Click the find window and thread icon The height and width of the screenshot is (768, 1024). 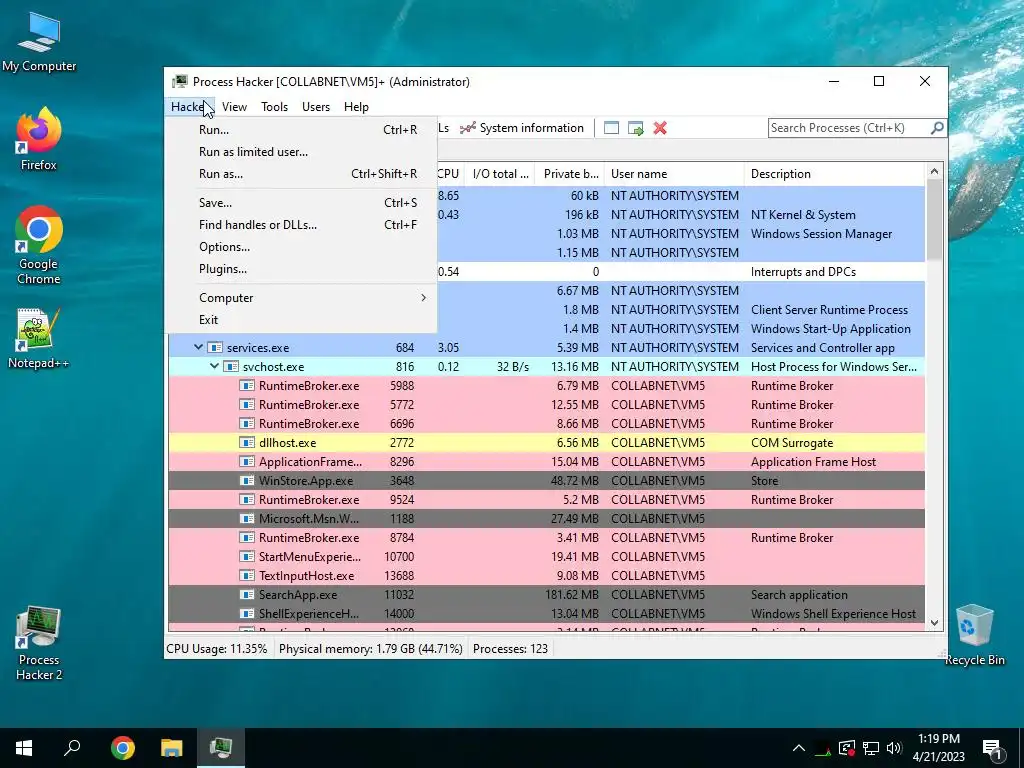(635, 128)
